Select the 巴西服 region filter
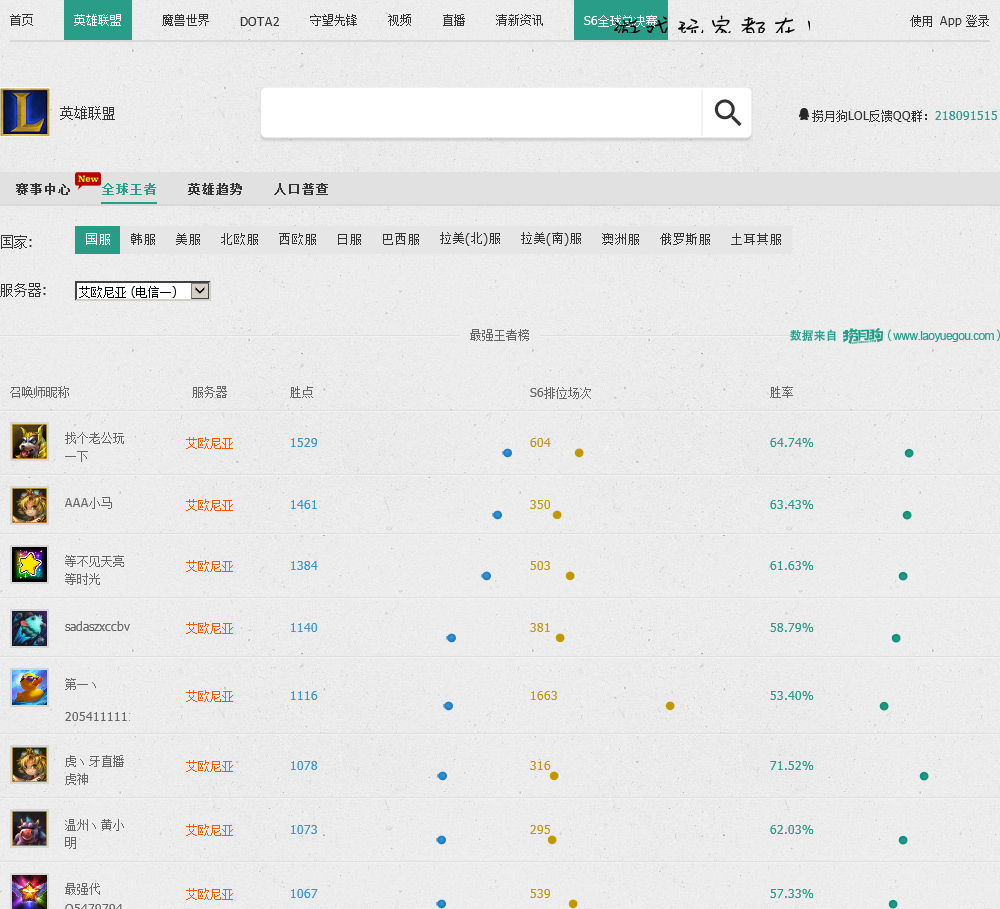Viewport: 1000px width, 909px height. pos(401,240)
